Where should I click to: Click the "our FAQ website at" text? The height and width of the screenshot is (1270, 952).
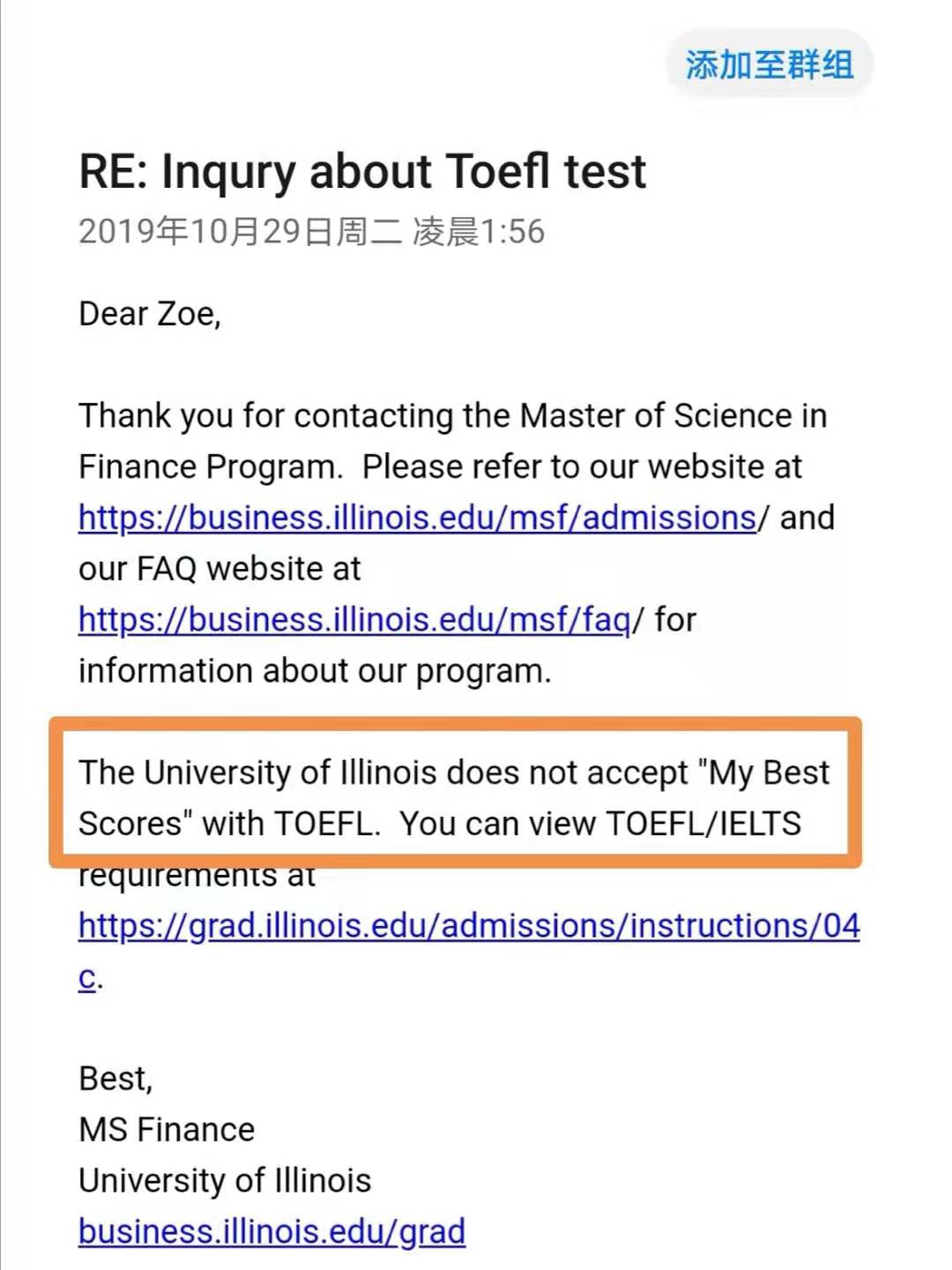219,569
